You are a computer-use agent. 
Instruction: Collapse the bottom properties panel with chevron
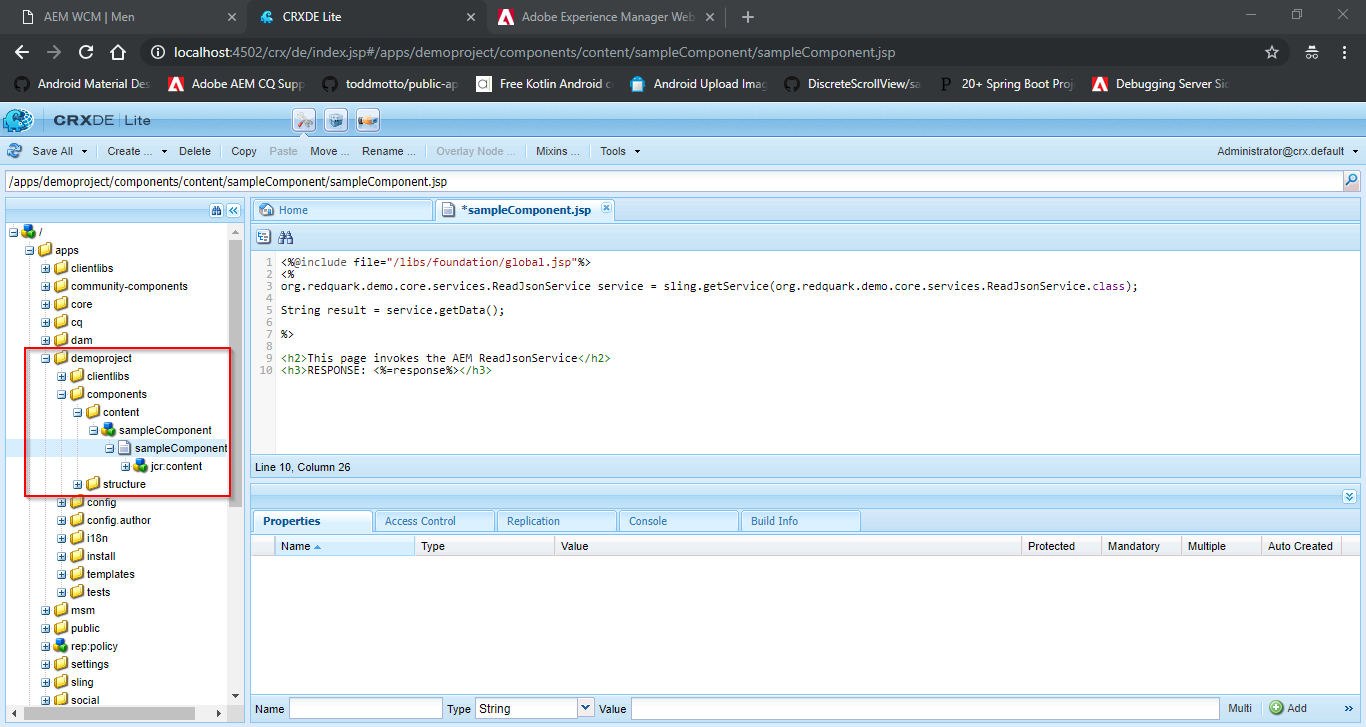point(1349,496)
